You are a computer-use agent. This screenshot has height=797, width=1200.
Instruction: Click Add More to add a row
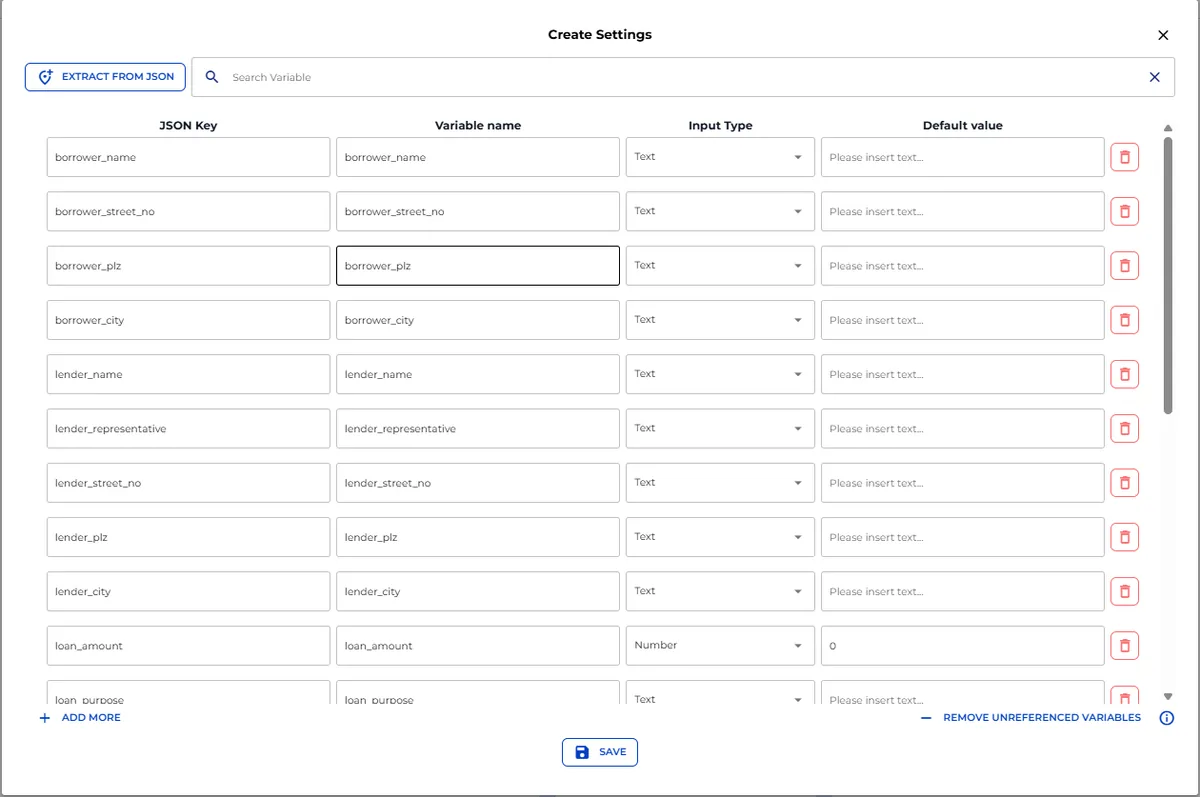point(80,718)
